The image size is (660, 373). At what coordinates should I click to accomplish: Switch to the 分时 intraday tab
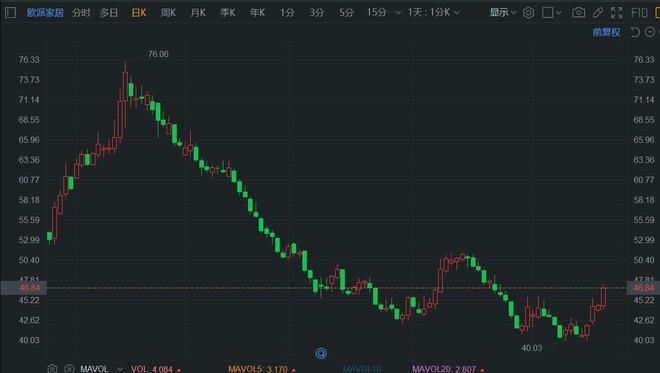tap(81, 13)
